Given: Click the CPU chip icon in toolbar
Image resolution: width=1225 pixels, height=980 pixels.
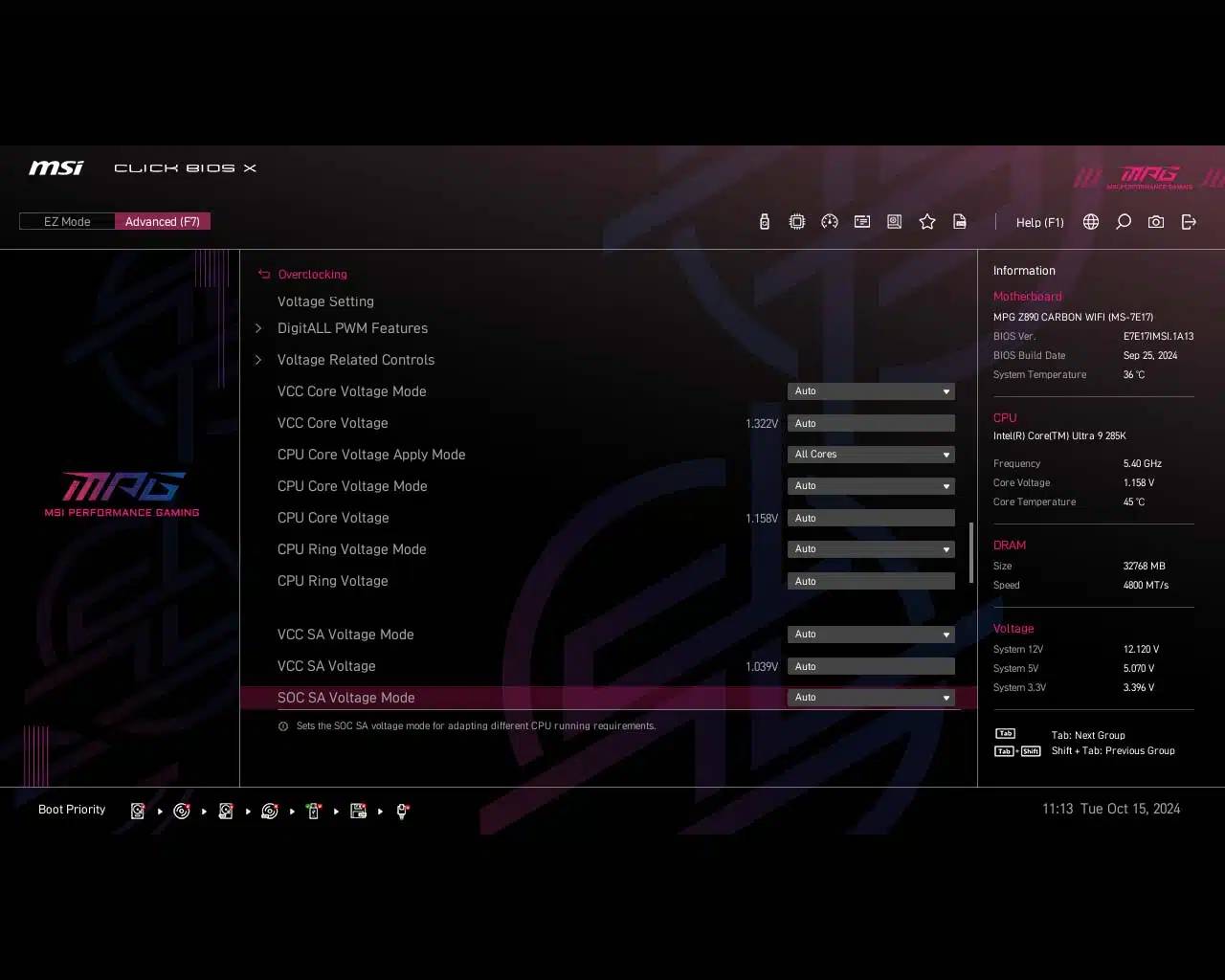Looking at the screenshot, I should (796, 222).
